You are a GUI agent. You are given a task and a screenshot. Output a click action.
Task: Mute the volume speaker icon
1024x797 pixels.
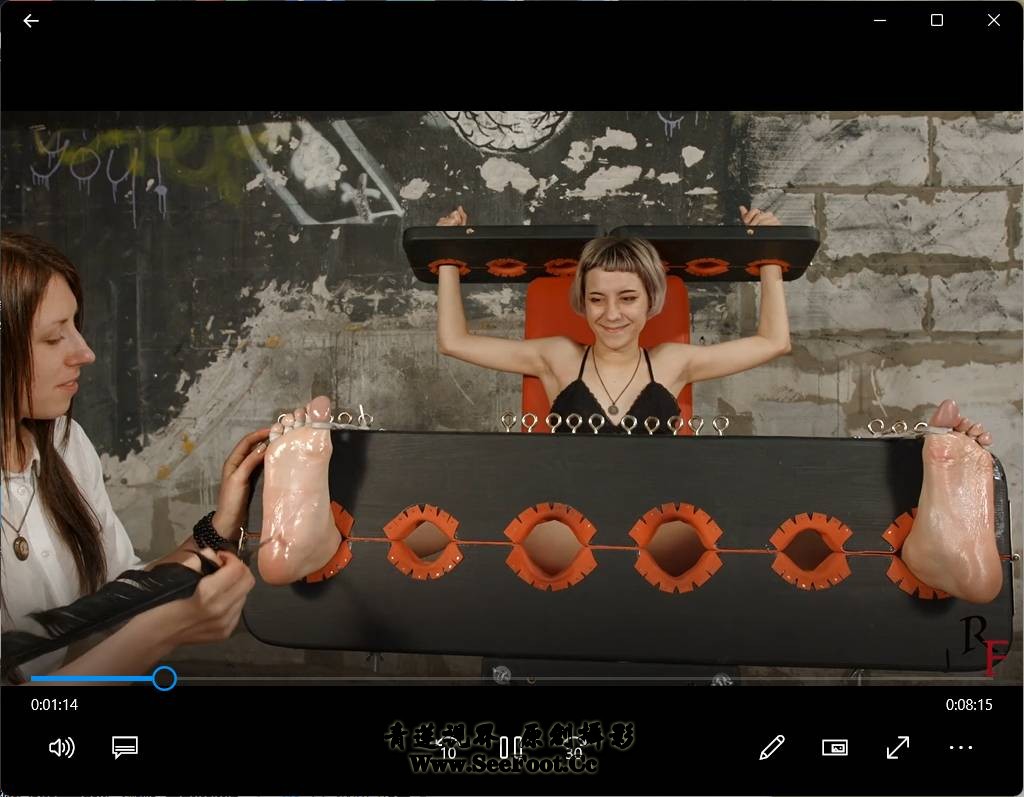point(62,747)
